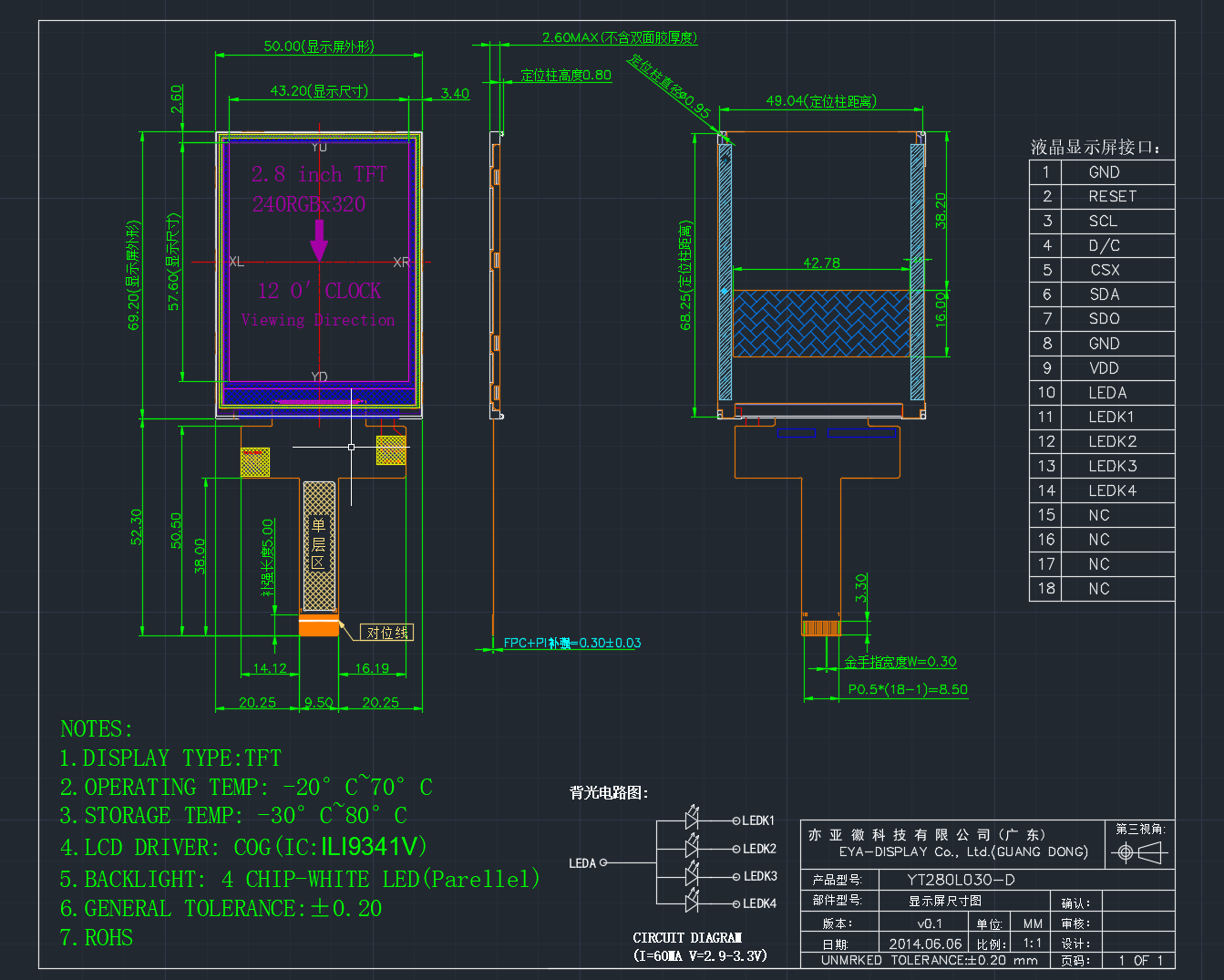Select the "1 OF 1" page number cell
Screen dimensions: 1224x980
click(x=1141, y=960)
